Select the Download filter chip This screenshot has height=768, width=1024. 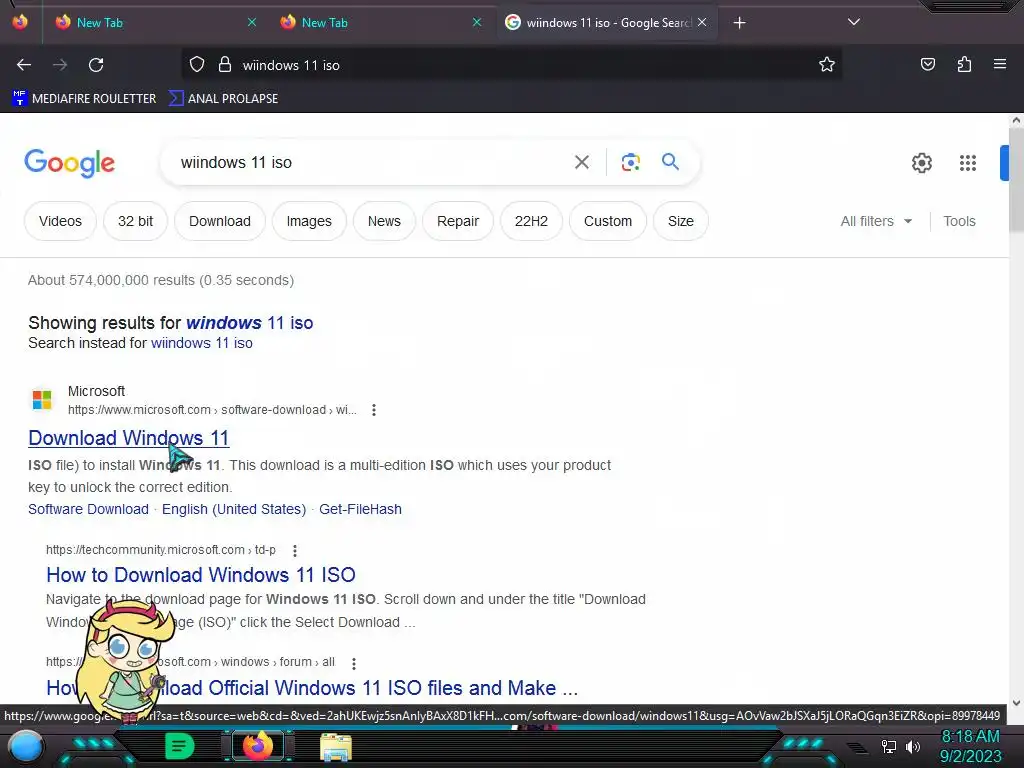[219, 221]
